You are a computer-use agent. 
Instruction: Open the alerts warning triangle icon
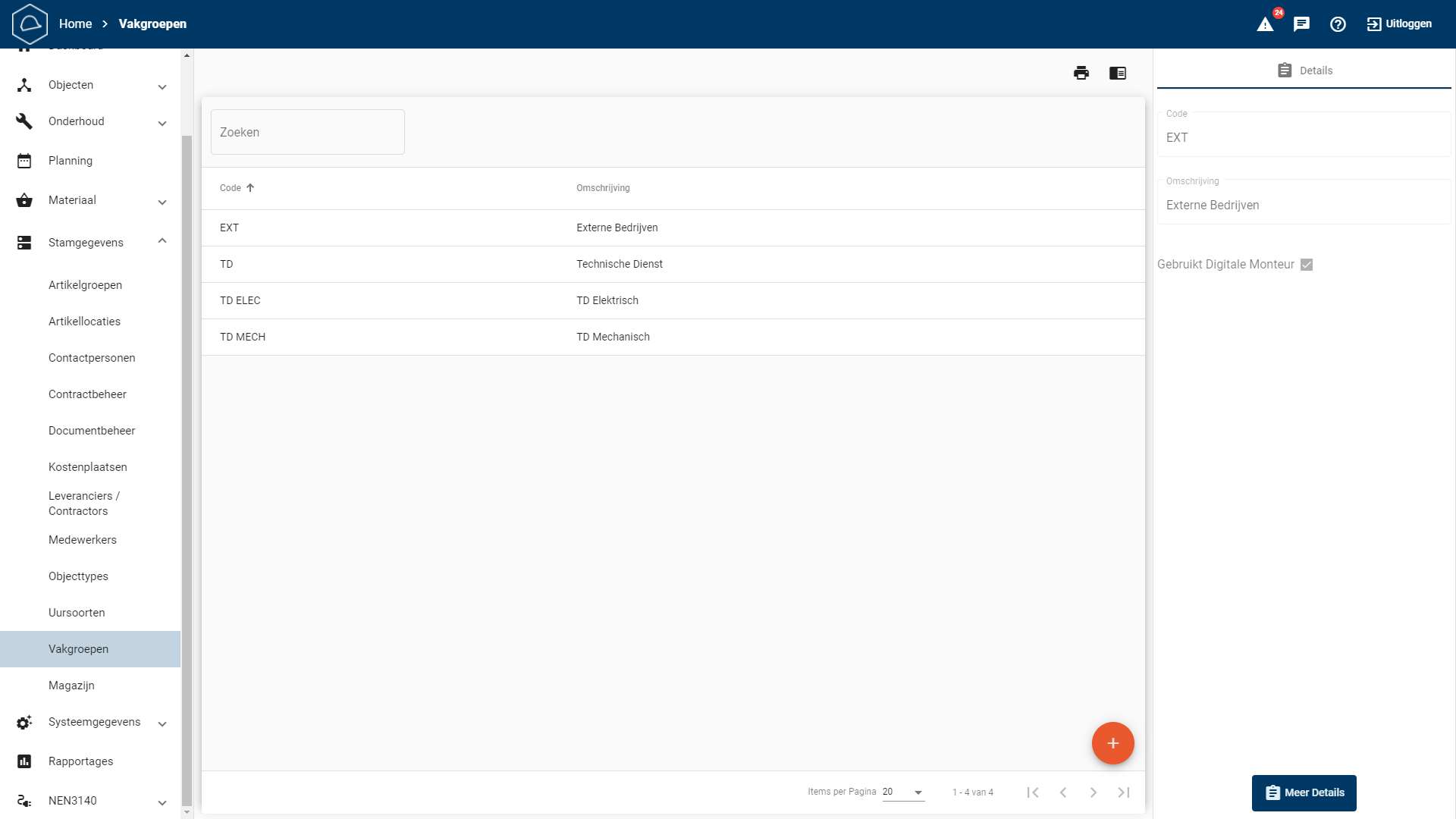1265,24
